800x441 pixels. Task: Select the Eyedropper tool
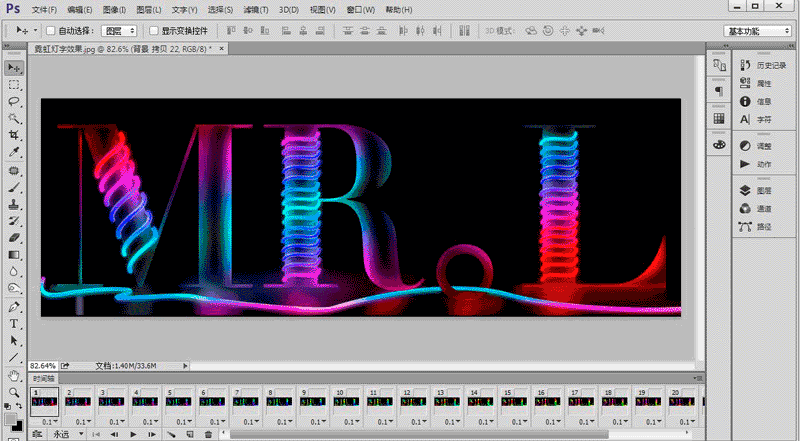click(x=14, y=152)
